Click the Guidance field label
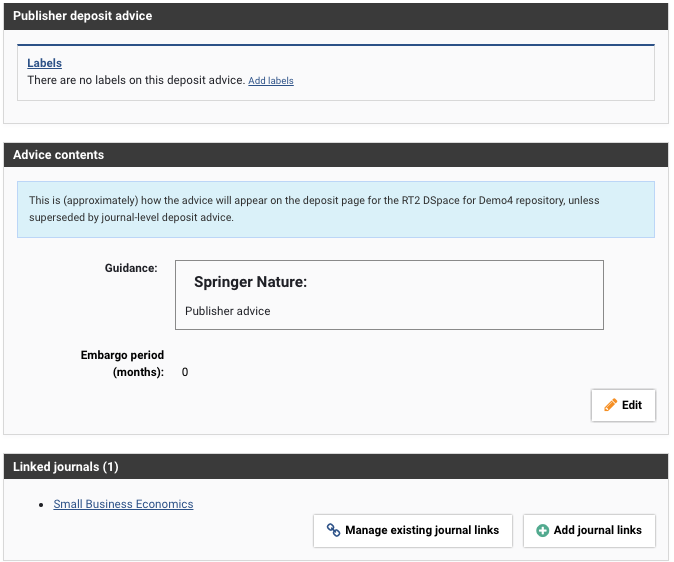Screen dimensions: 674x562 130,268
